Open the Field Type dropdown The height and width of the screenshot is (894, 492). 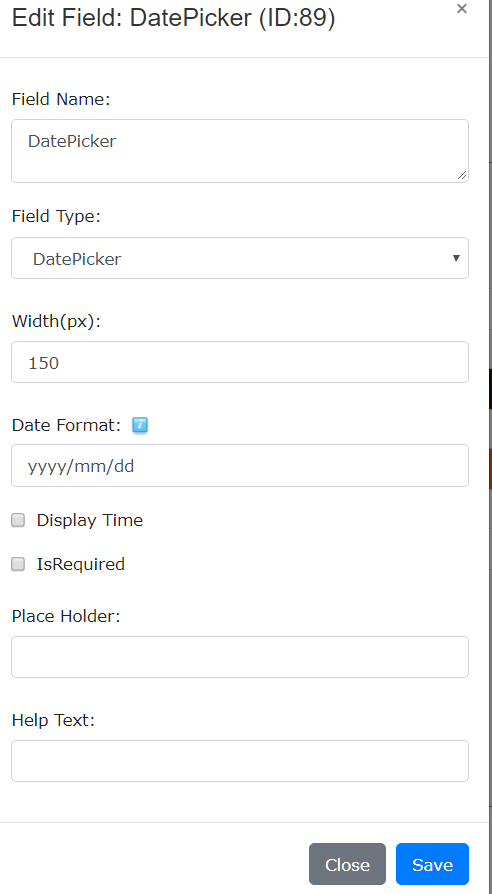click(240, 258)
